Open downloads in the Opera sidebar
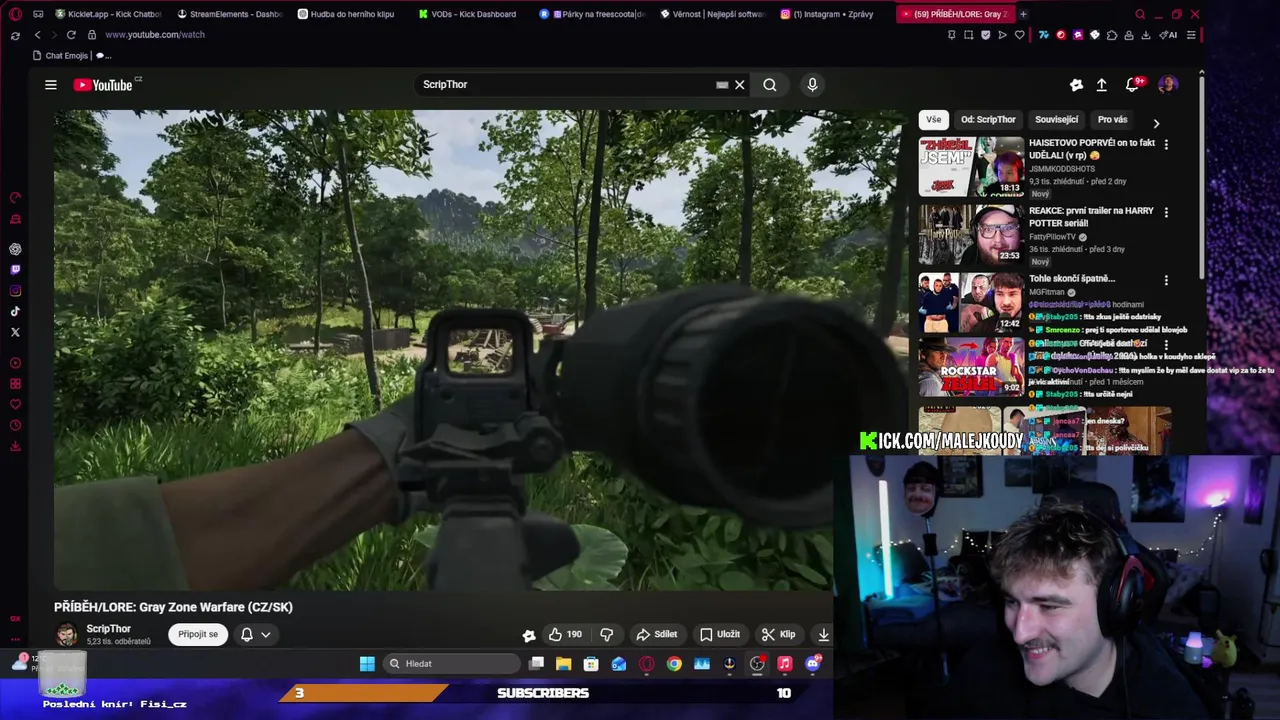The height and width of the screenshot is (720, 1280). [x=15, y=446]
